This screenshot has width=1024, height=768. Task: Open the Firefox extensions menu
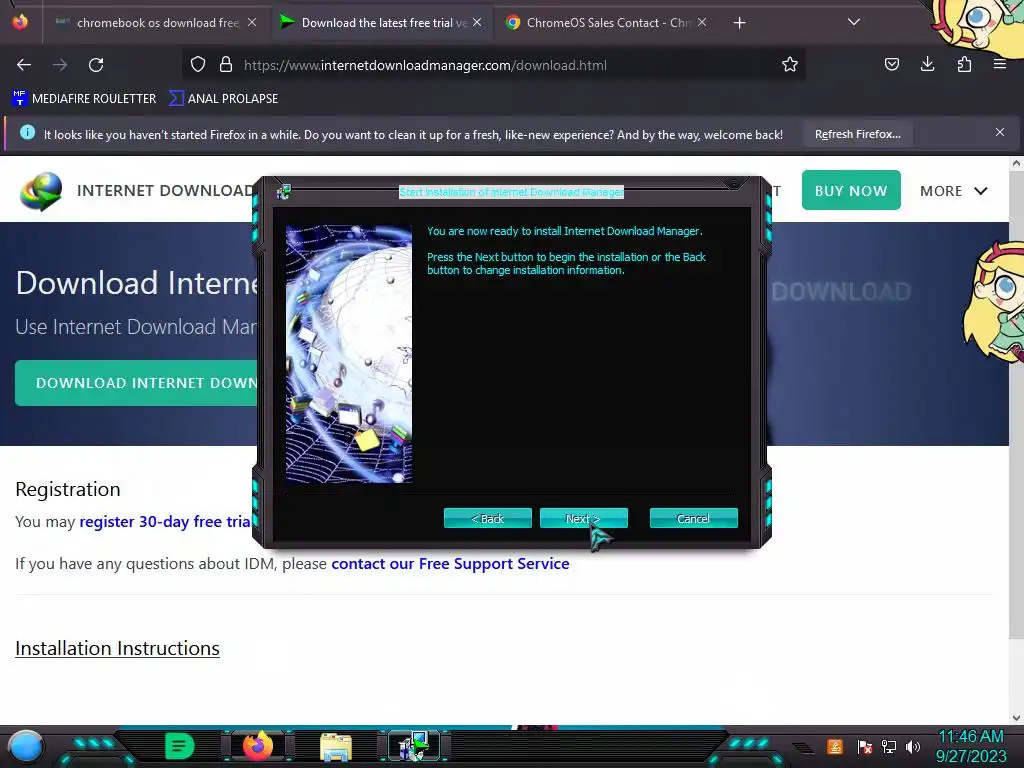pos(964,64)
